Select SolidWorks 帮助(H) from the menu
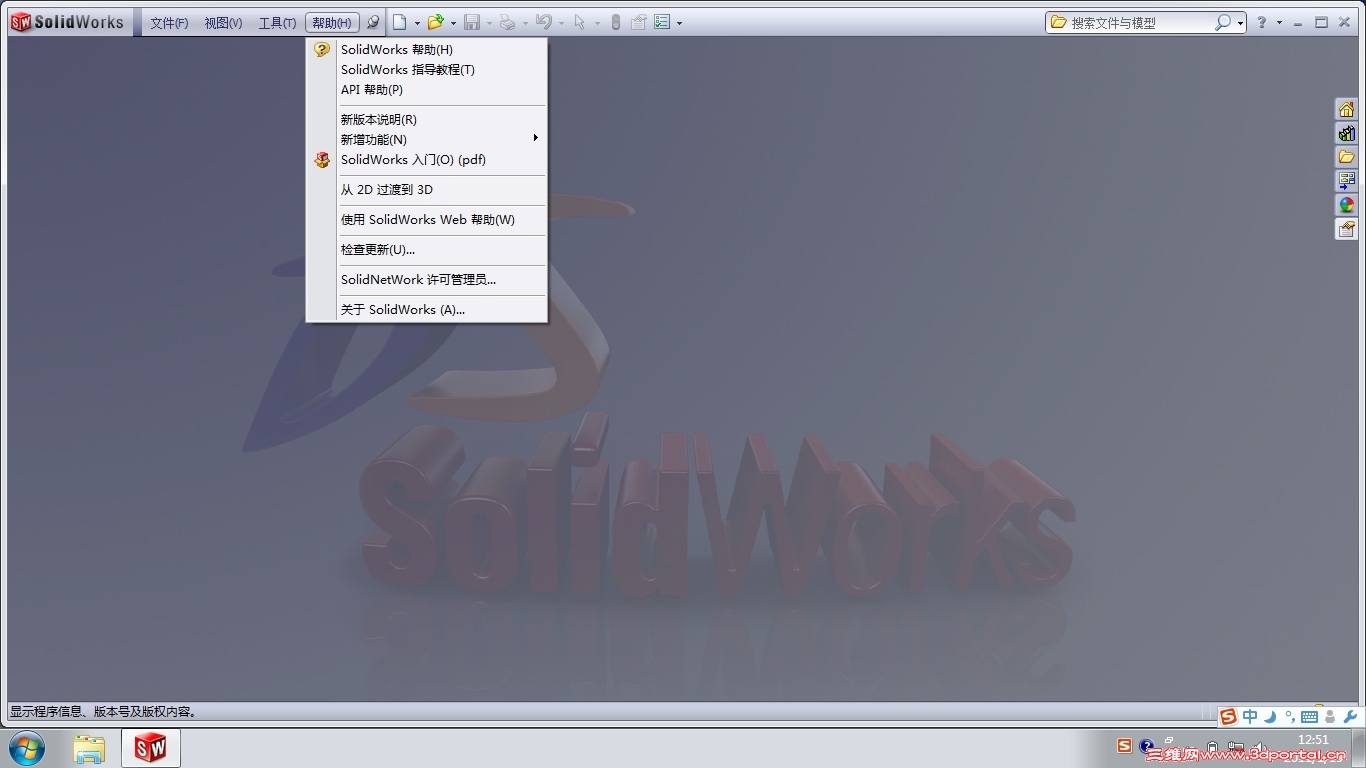Image resolution: width=1366 pixels, height=768 pixels. pyautogui.click(x=427, y=49)
